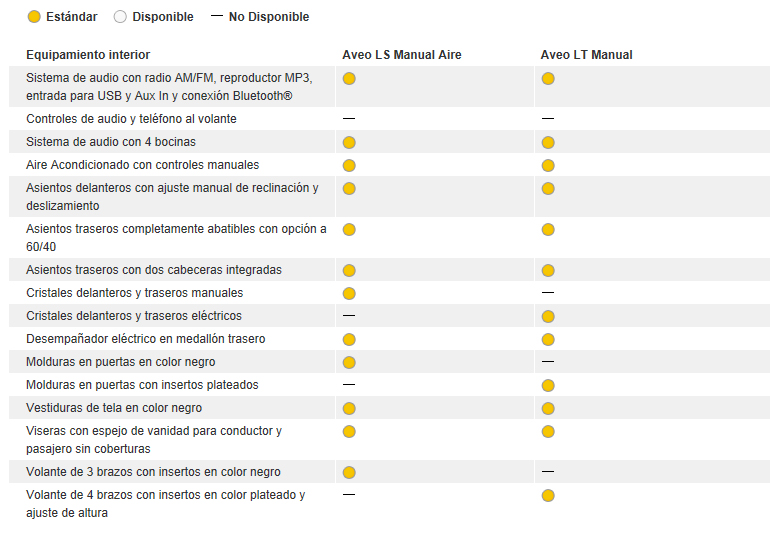Click the Volante de 3 brazos row label
Image resolution: width=770 pixels, height=536 pixels.
tap(153, 472)
